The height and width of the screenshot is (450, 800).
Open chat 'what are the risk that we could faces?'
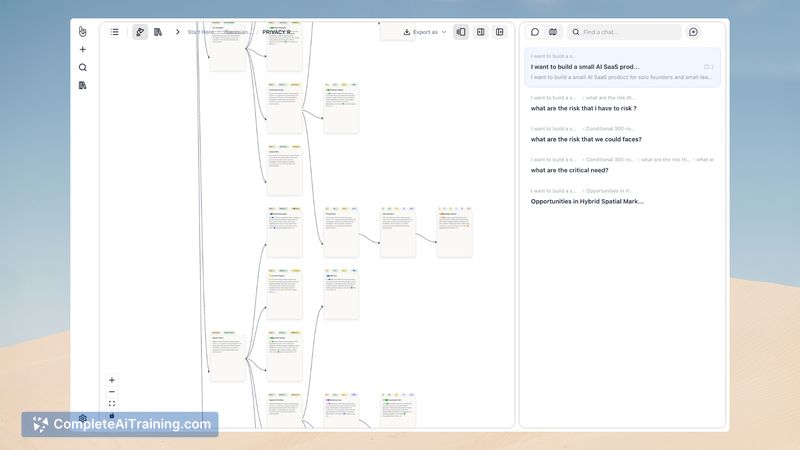(x=622, y=134)
